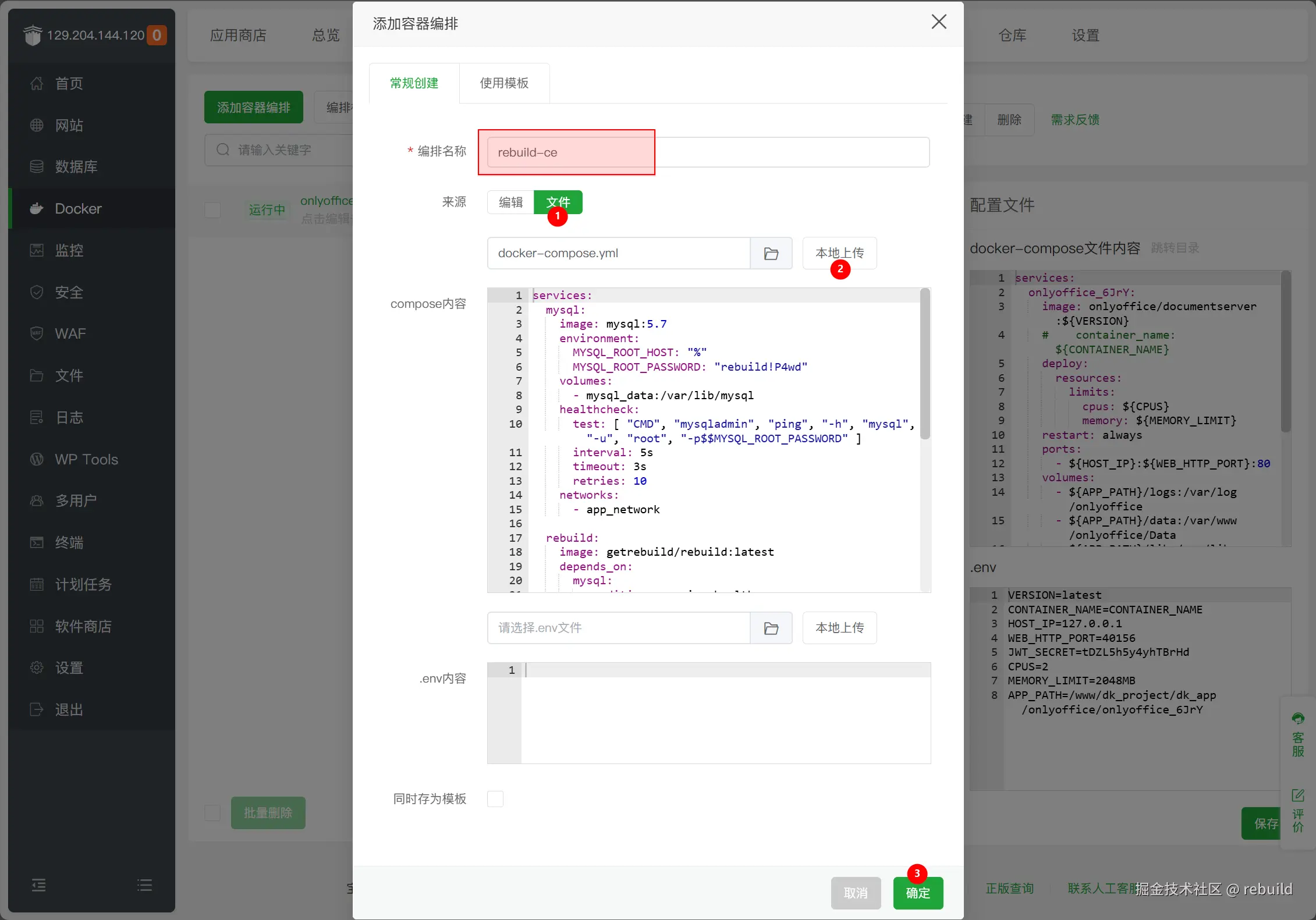The width and height of the screenshot is (1316, 920).
Task: Click the list icon at sidebar bottom right
Action: (x=144, y=885)
